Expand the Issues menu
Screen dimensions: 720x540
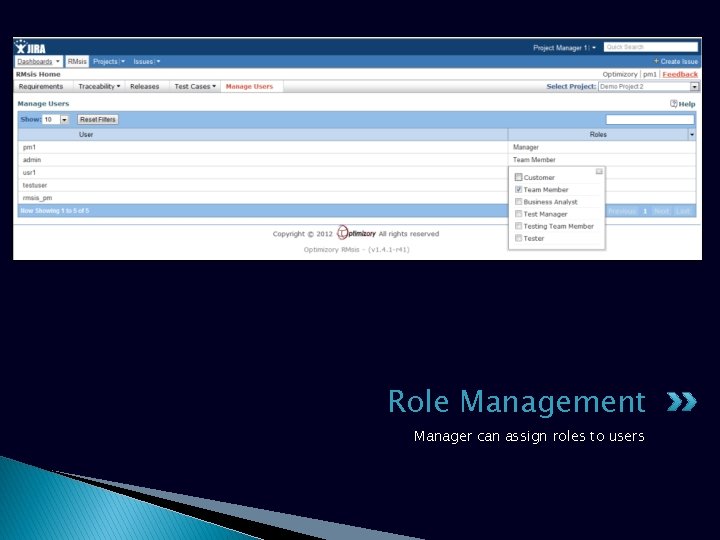146,62
